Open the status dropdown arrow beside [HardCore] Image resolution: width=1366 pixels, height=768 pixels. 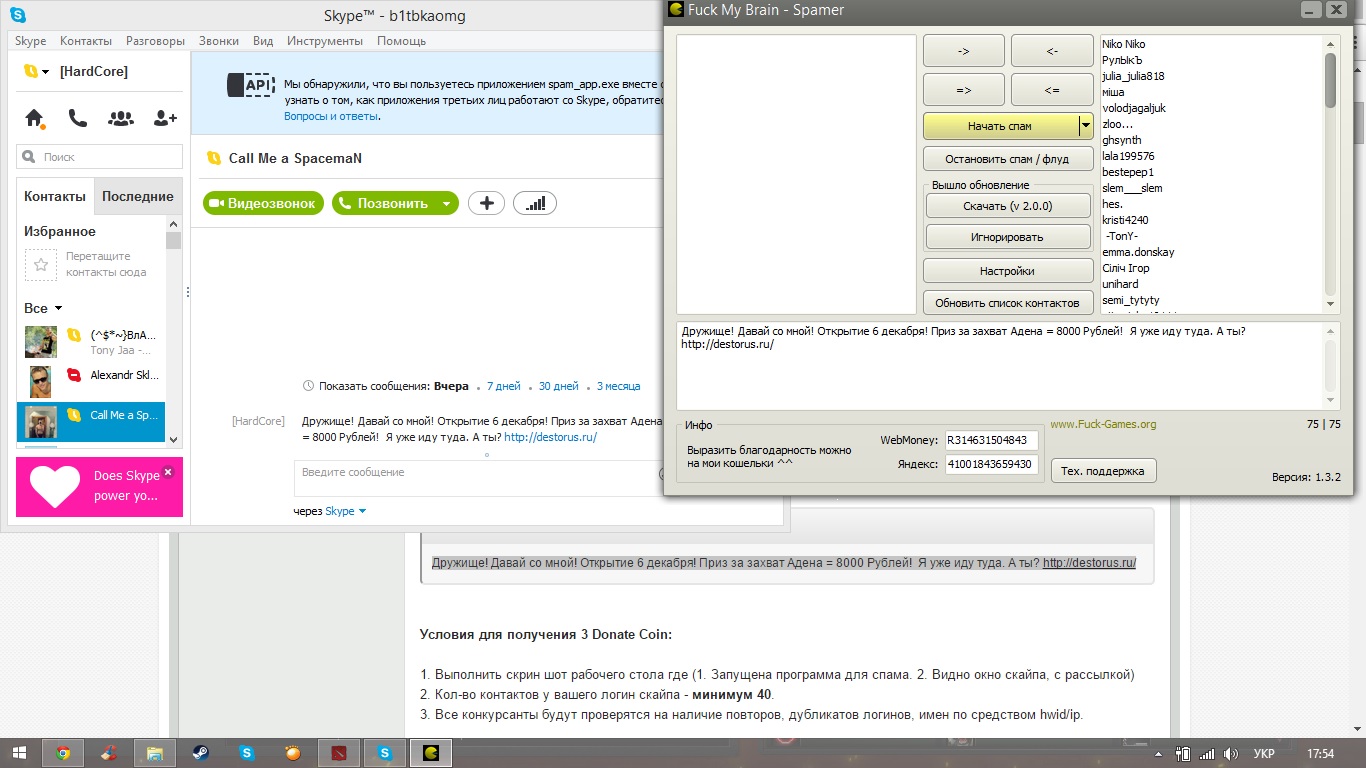click(x=46, y=73)
